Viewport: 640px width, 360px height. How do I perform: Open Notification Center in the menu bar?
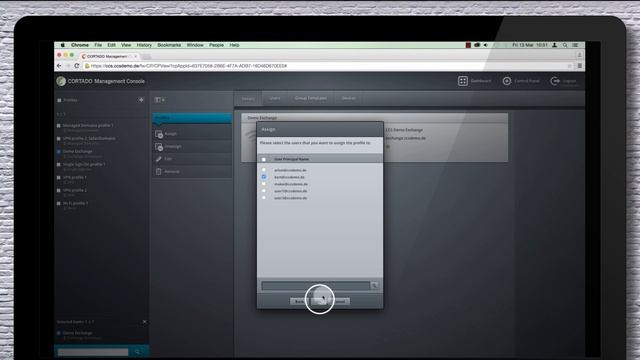point(575,45)
